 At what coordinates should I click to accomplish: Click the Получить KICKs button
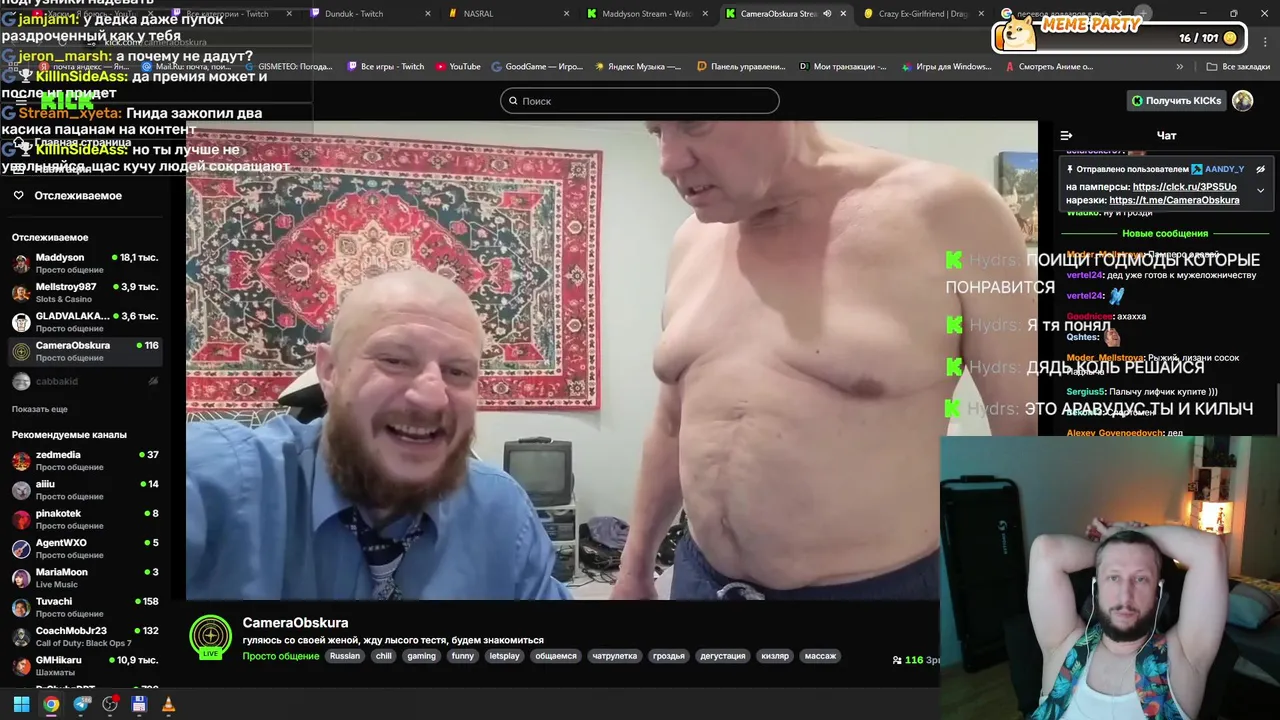[x=1176, y=100]
